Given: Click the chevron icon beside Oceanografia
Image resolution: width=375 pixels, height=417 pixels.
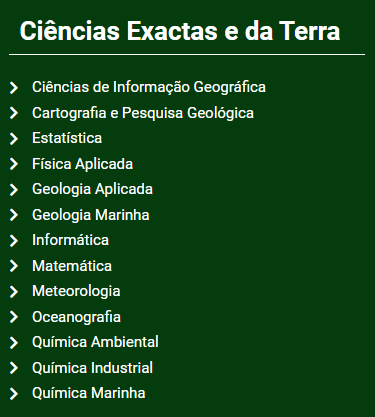Looking at the screenshot, I should pos(14,317).
